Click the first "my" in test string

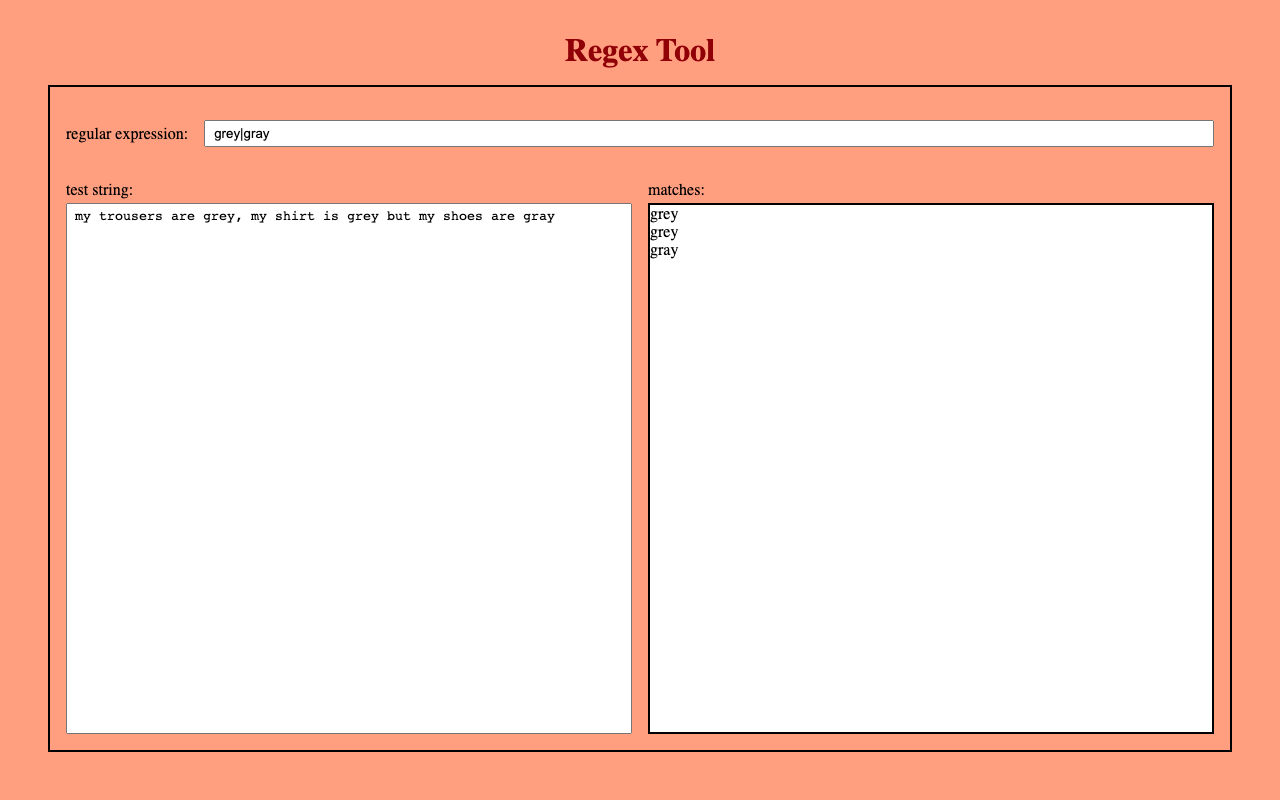(x=83, y=216)
